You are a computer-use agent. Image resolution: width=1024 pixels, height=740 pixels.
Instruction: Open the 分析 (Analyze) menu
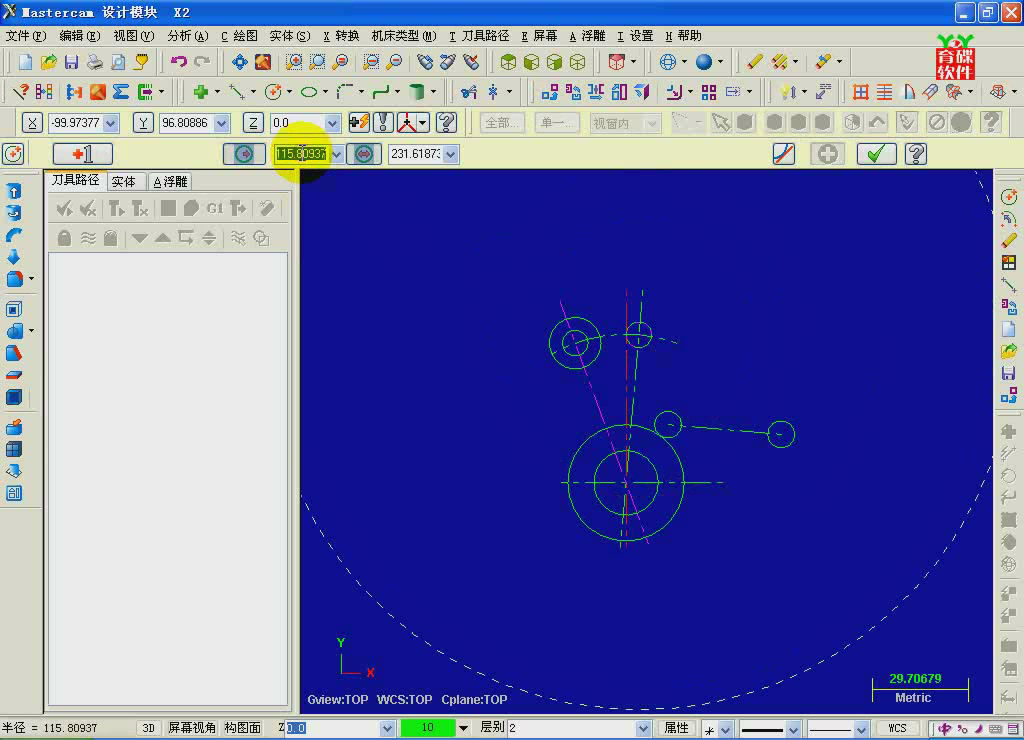coord(188,36)
